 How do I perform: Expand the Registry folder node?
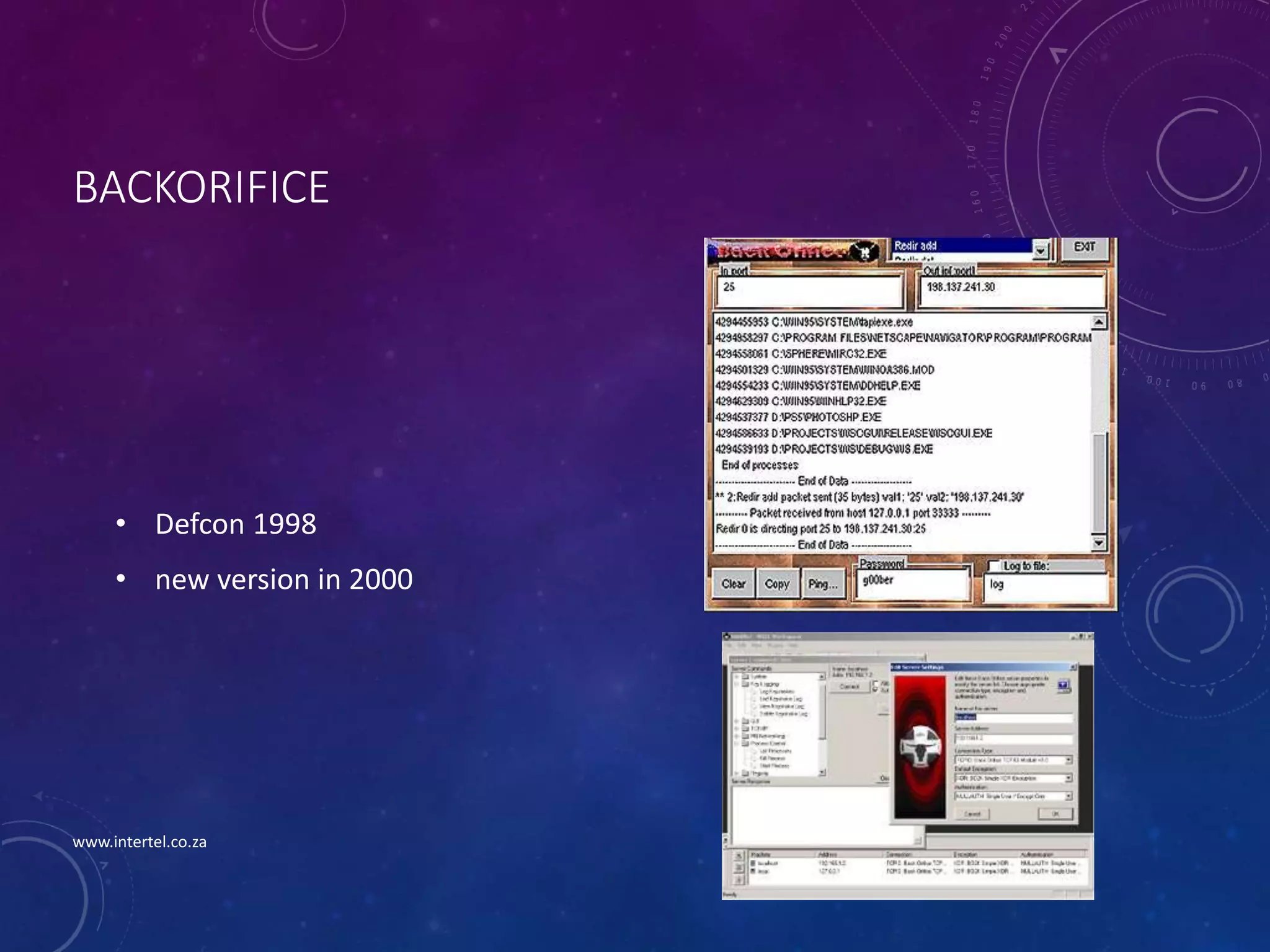[x=737, y=773]
